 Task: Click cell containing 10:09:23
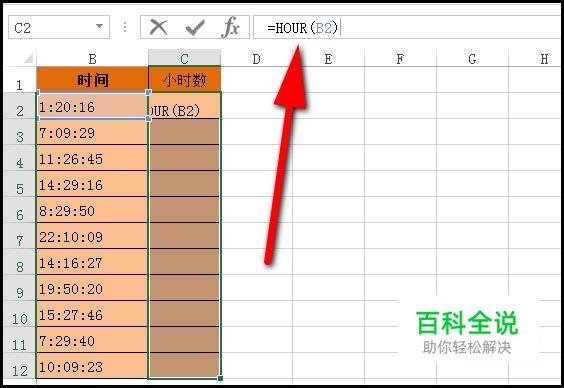click(92, 366)
